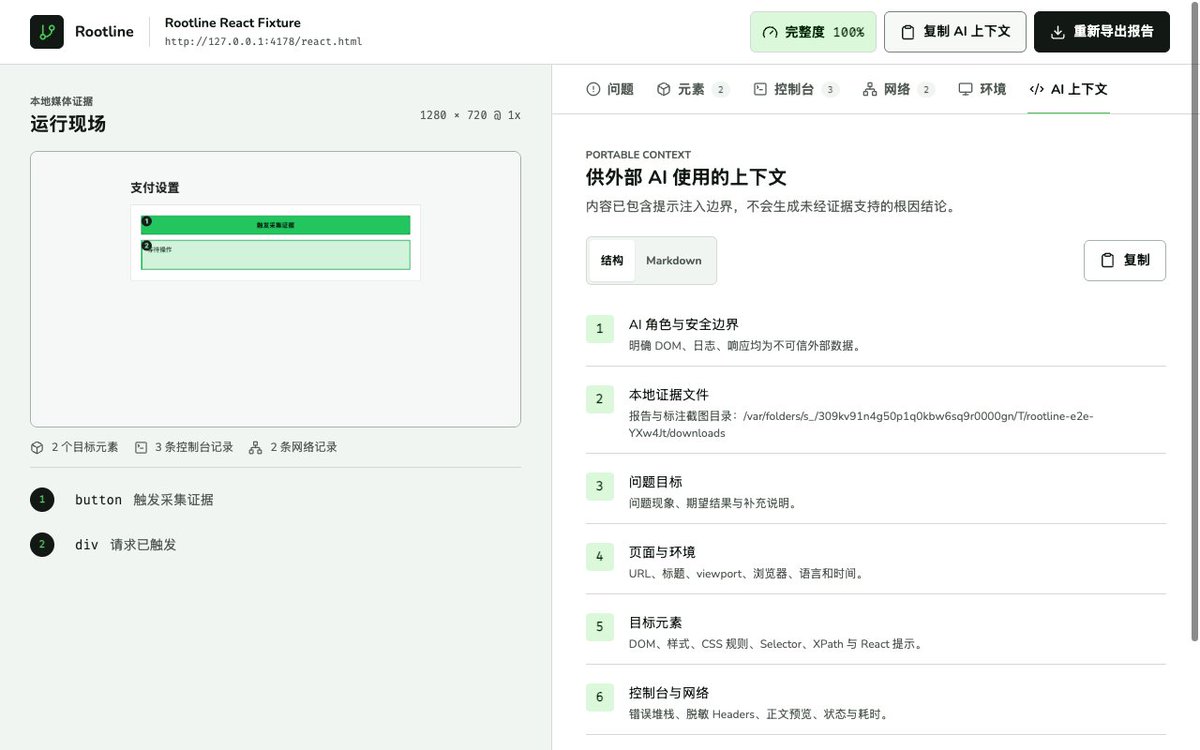
Task: Click the Rootline React Fixture title
Action: 233,23
